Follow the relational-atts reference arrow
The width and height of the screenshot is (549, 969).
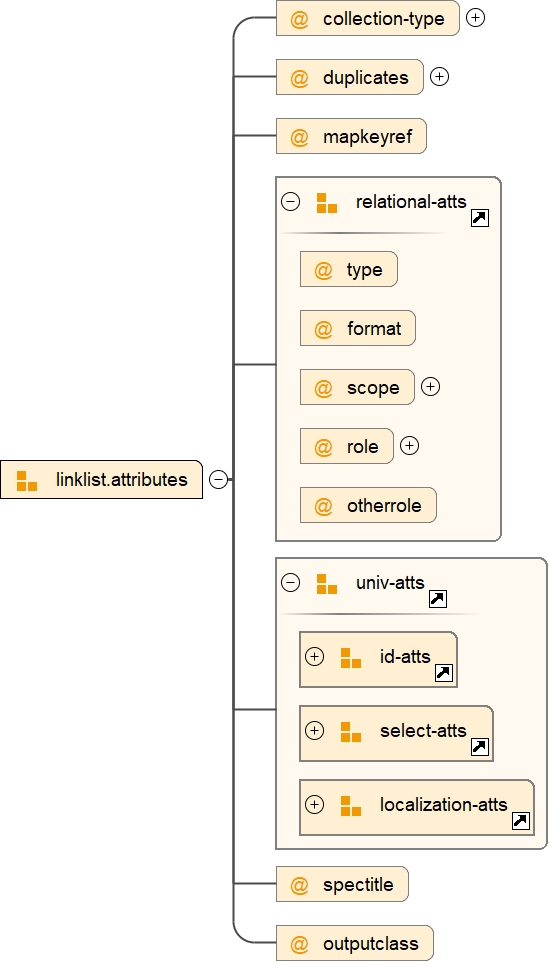[x=480, y=218]
